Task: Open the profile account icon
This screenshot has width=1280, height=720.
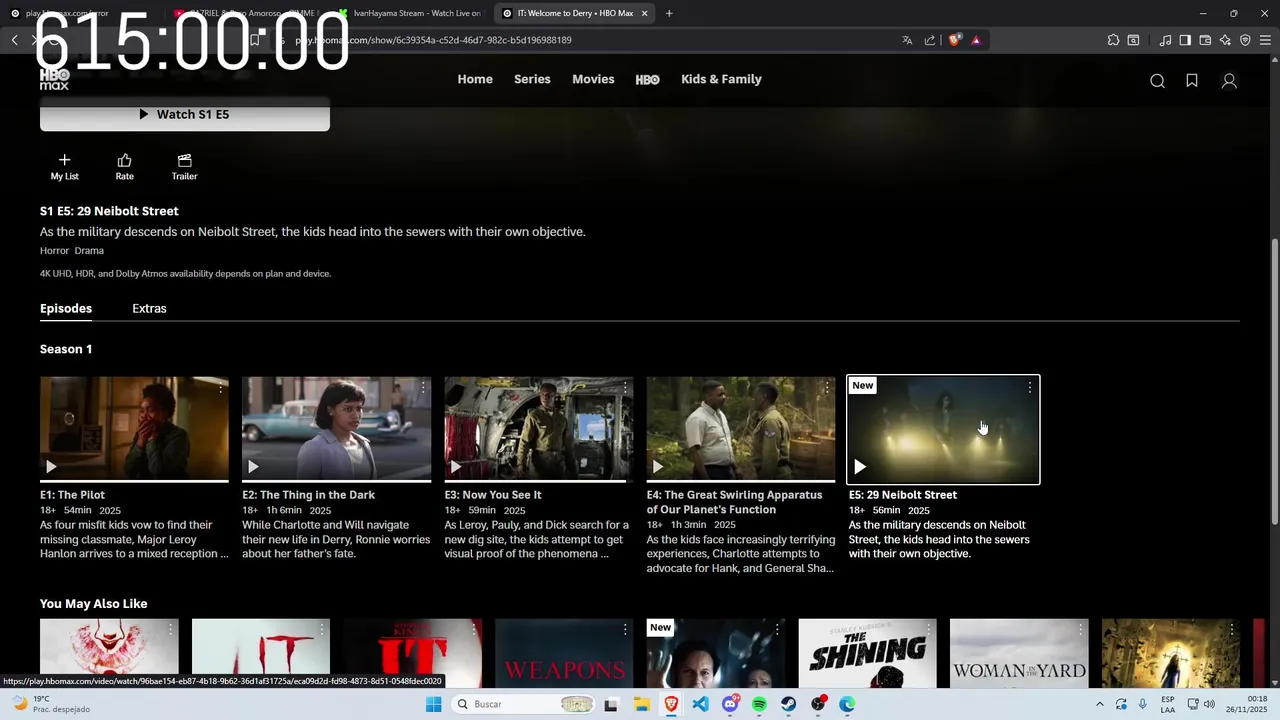Action: [x=1229, y=81]
